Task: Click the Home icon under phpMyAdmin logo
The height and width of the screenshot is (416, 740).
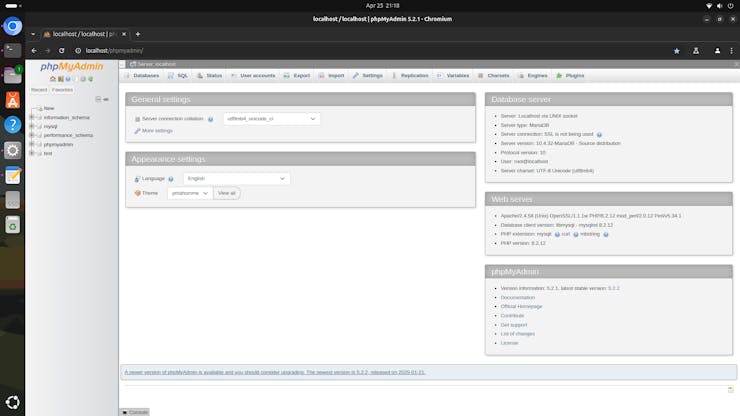Action: point(53,79)
